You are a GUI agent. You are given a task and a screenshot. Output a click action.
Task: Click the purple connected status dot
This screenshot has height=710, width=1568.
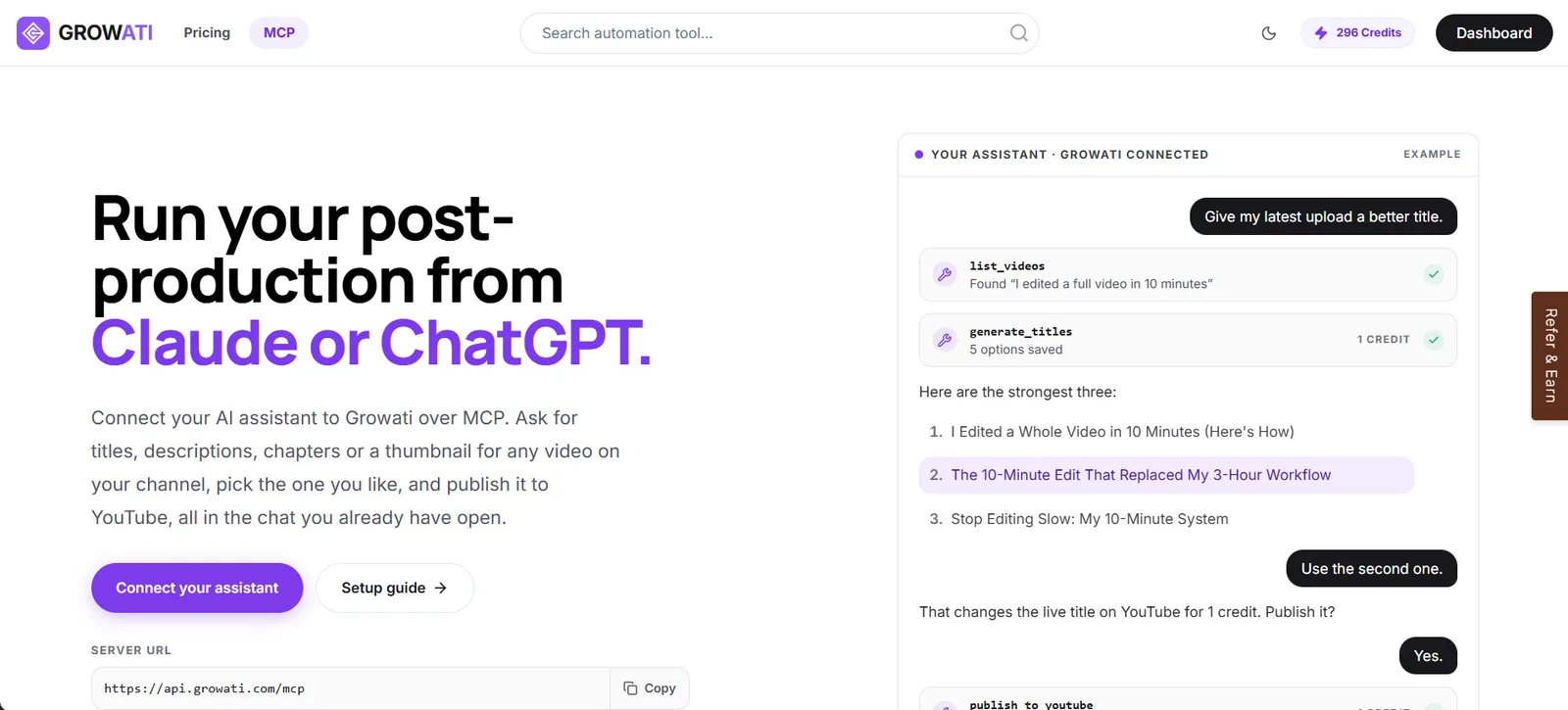[918, 155]
